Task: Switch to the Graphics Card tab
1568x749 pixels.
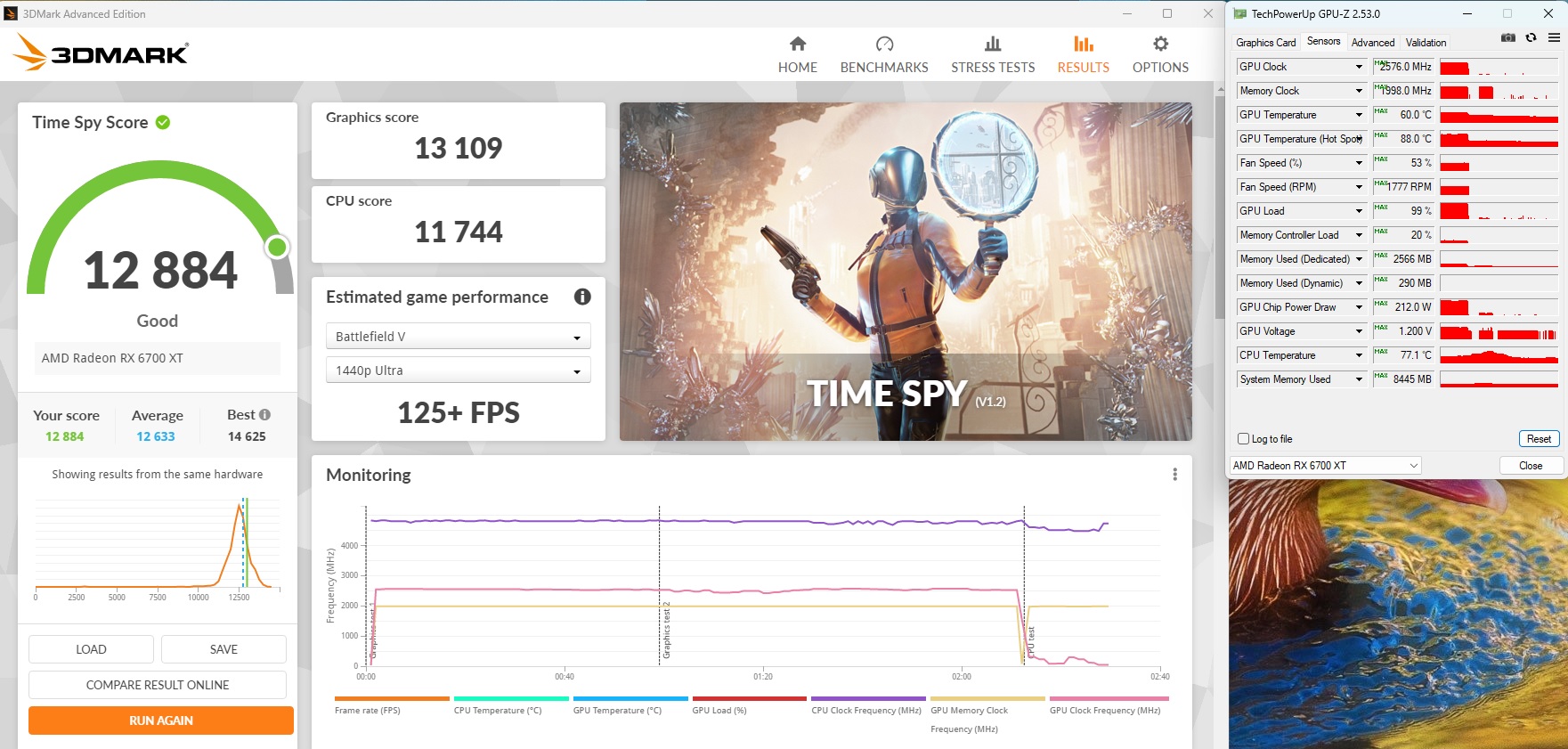Action: tap(1265, 43)
